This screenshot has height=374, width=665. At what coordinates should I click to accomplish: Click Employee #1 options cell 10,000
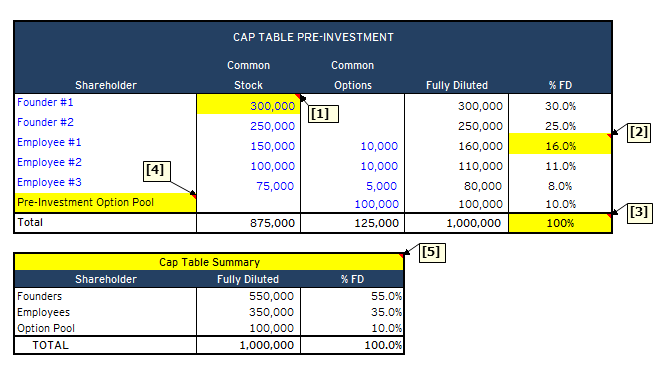[352, 146]
